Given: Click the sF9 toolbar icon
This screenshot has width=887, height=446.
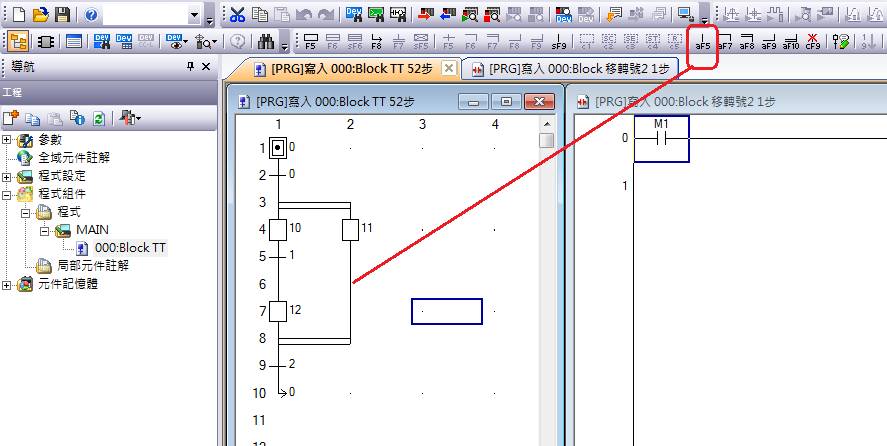Looking at the screenshot, I should click(x=559, y=42).
